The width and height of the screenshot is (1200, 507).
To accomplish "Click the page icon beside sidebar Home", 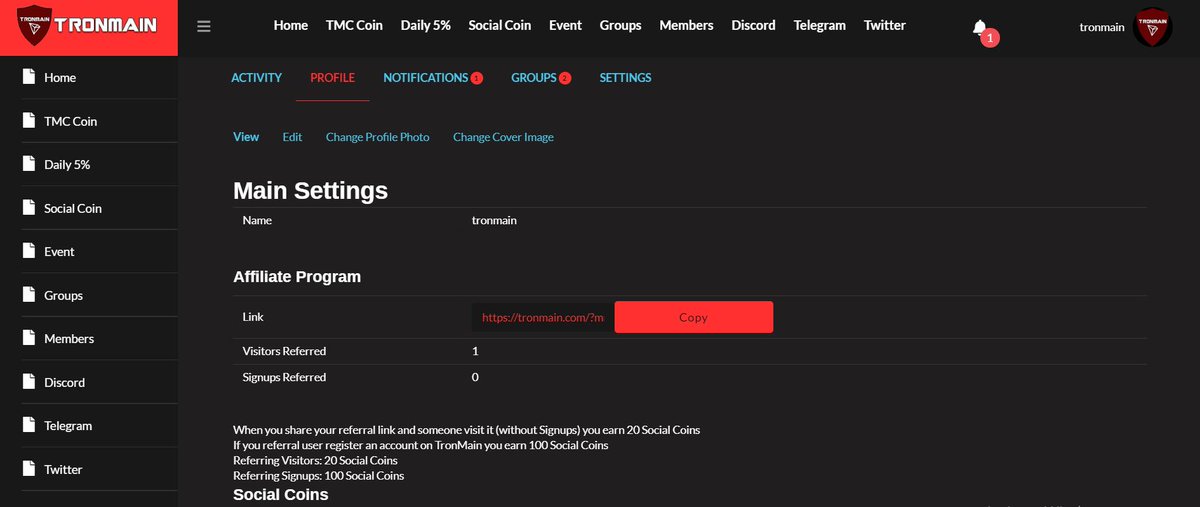I will [29, 77].
